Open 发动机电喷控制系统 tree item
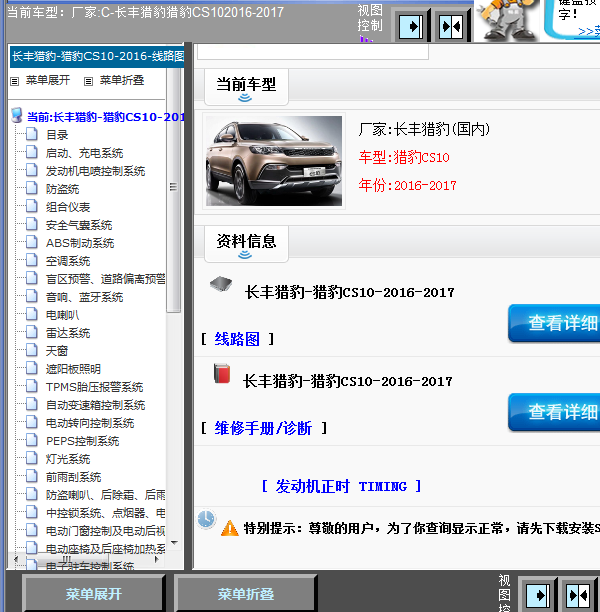The width and height of the screenshot is (600, 612). click(x=95, y=171)
